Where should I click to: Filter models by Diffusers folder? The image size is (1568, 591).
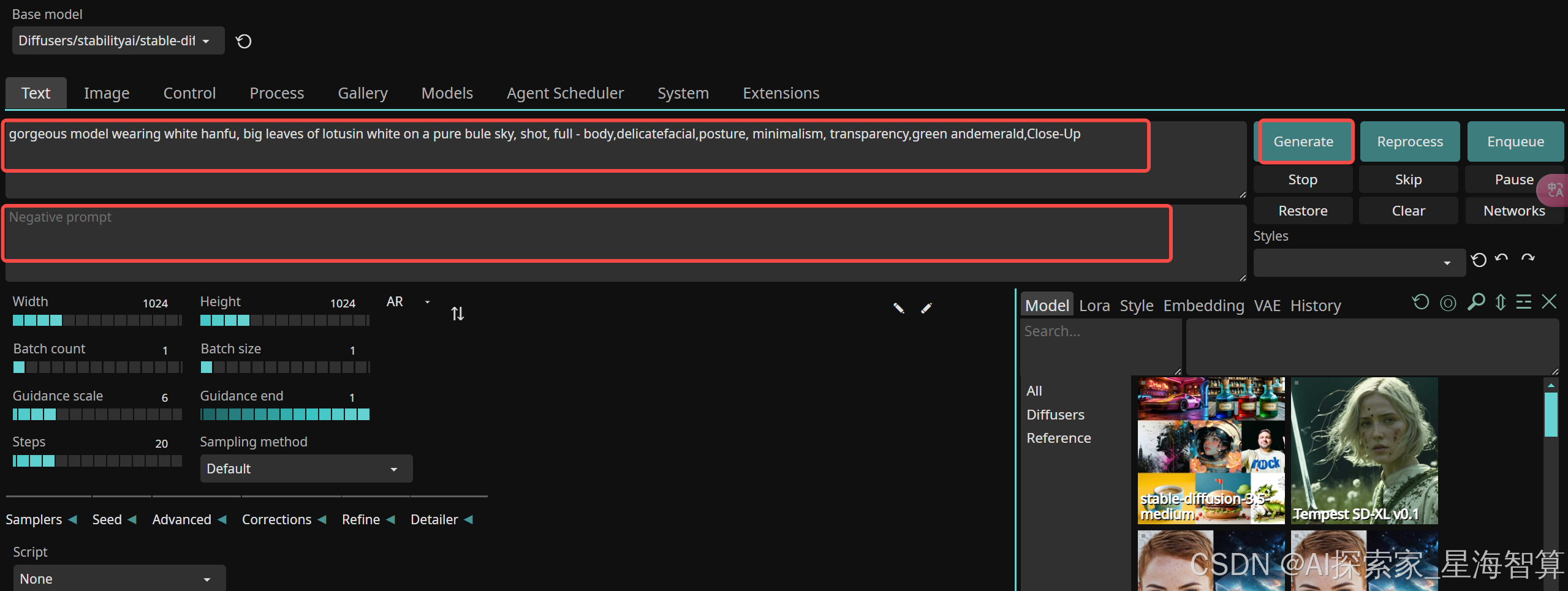[1055, 415]
